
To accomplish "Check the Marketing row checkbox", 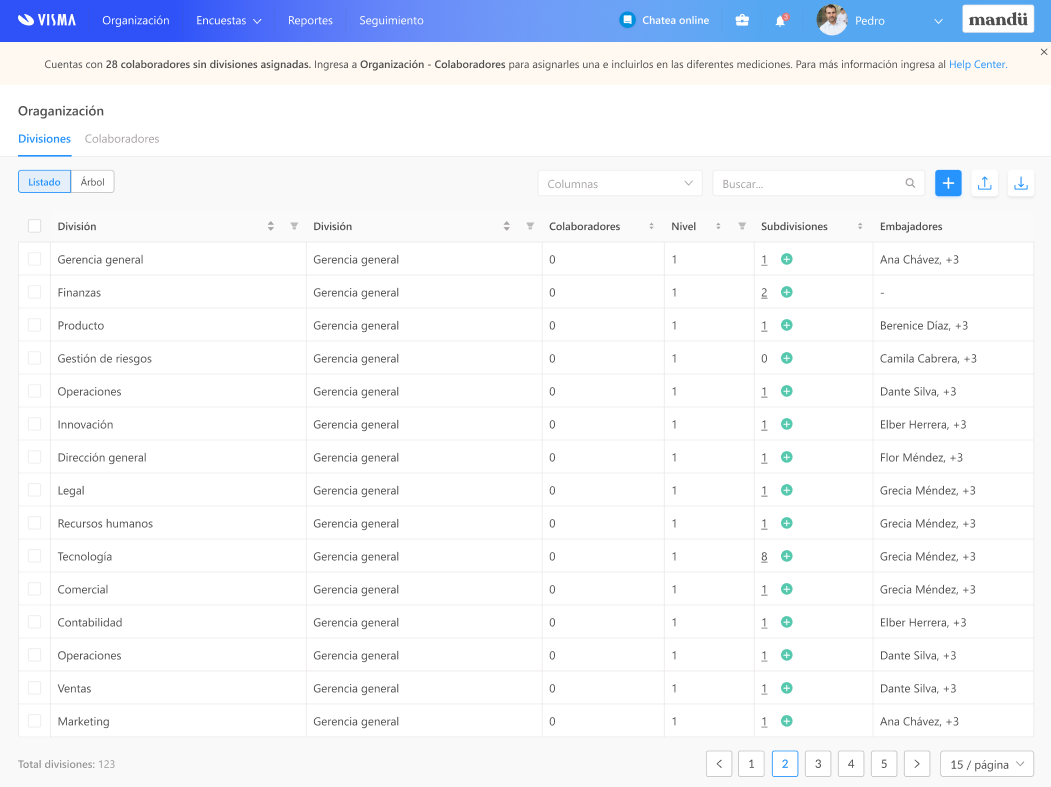I will pos(34,721).
